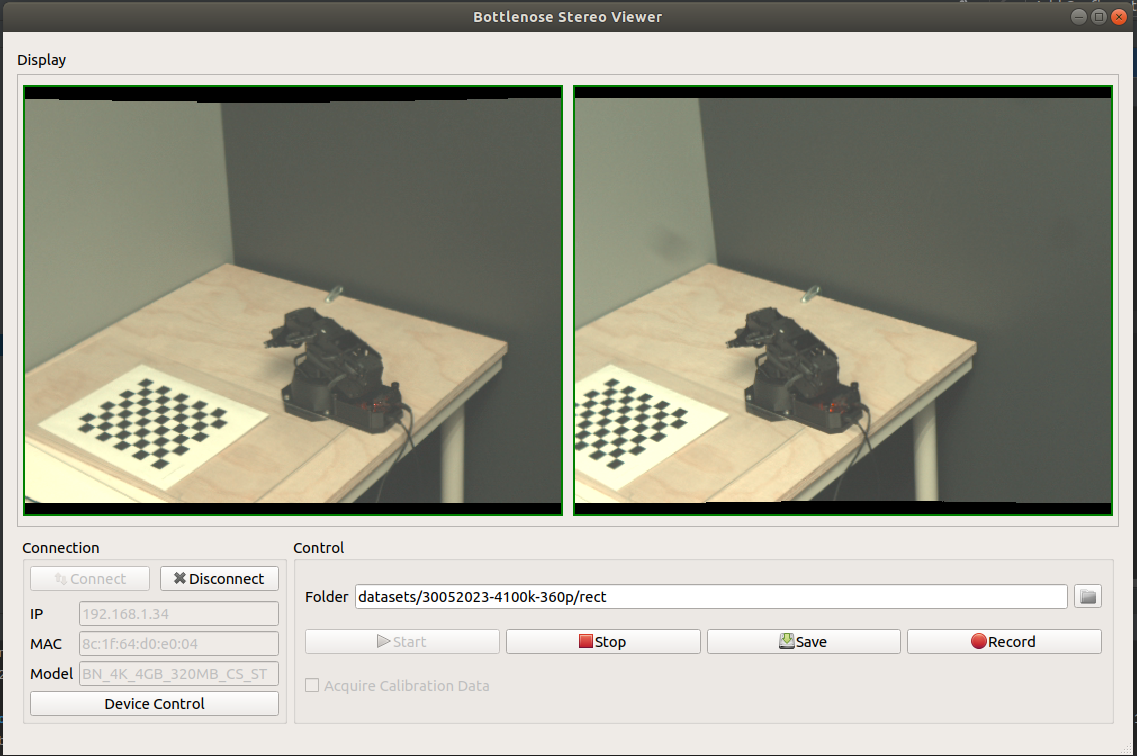This screenshot has height=756, width=1137.
Task: Toggle Acquire Calibration Data checkbox
Action: pyautogui.click(x=312, y=685)
